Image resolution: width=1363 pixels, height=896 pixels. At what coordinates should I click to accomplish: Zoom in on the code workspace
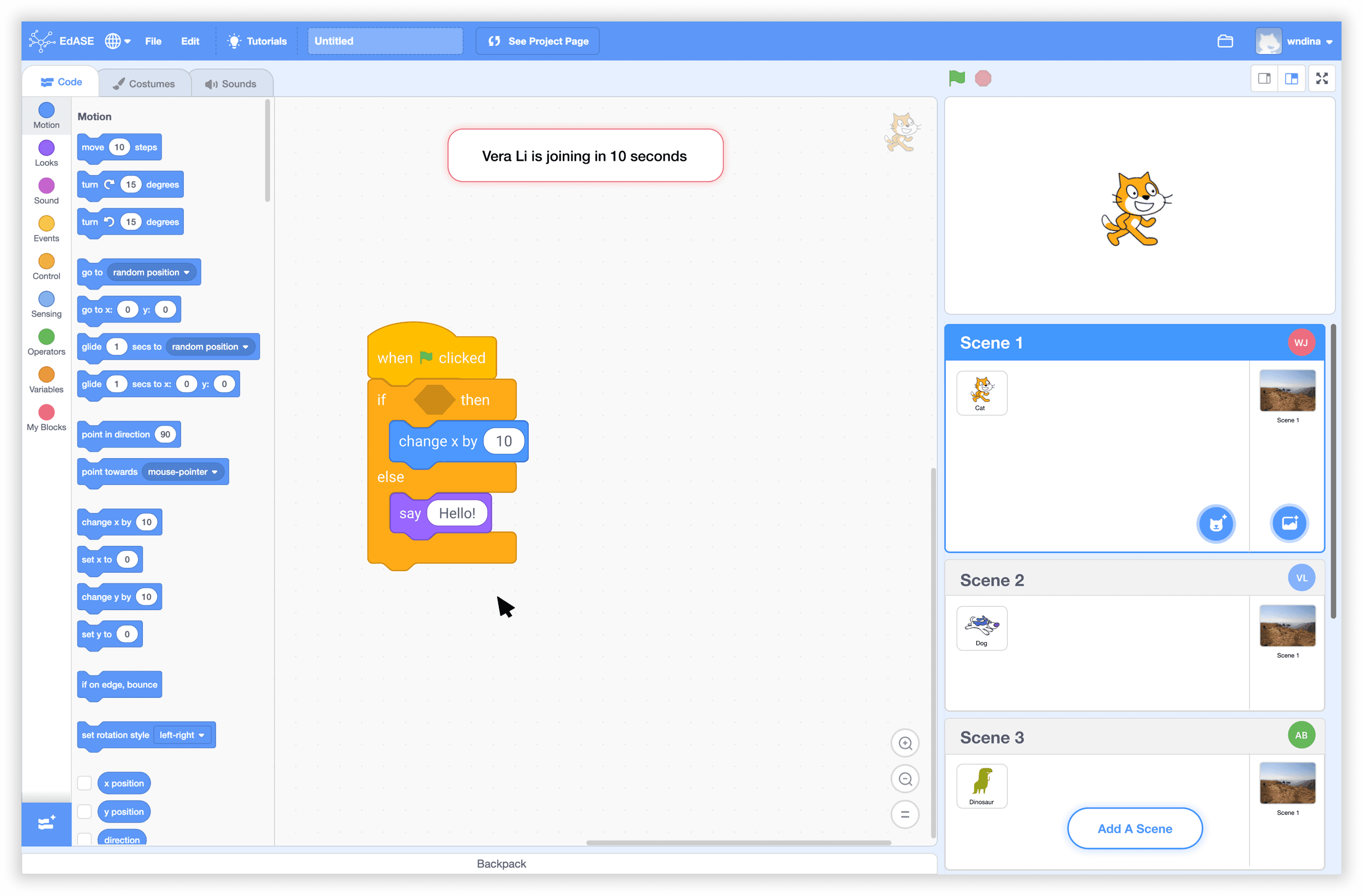[905, 743]
